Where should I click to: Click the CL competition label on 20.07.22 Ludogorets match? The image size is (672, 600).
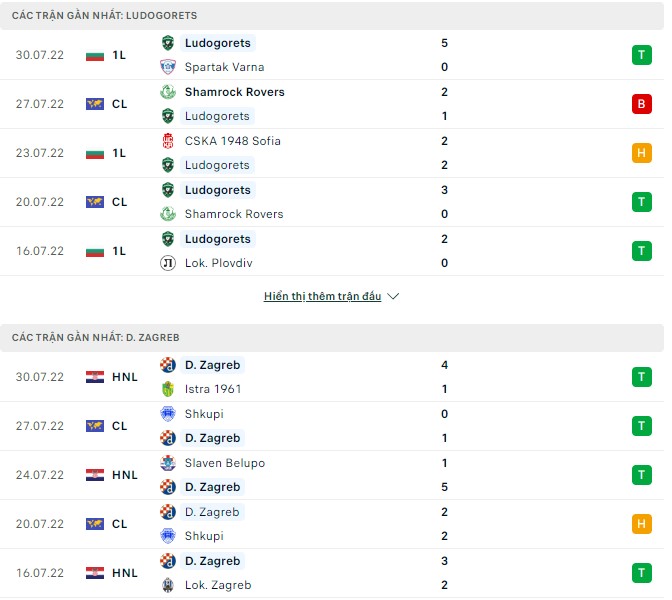coord(119,202)
